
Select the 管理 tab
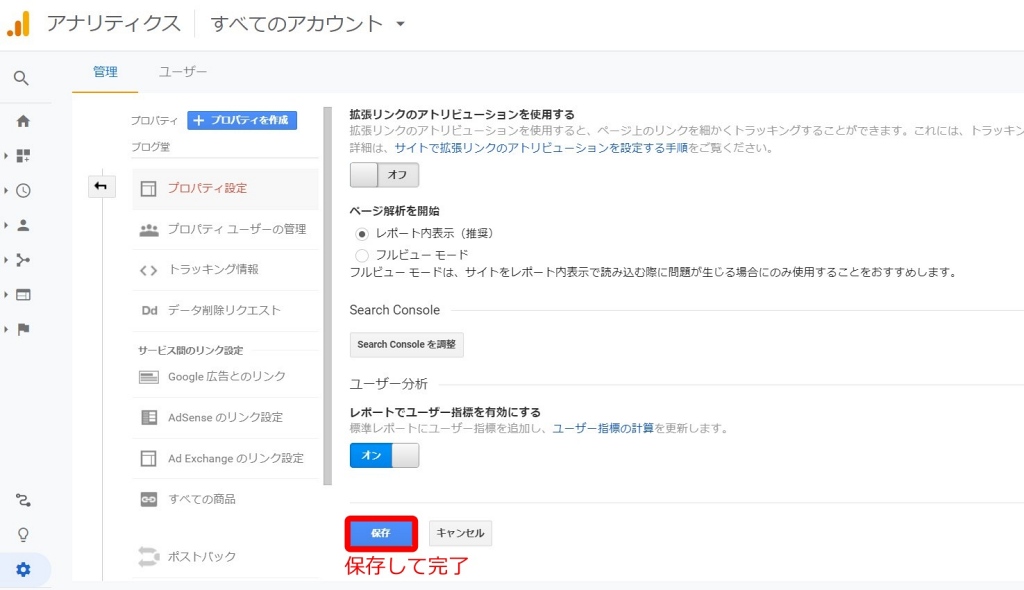coord(104,72)
